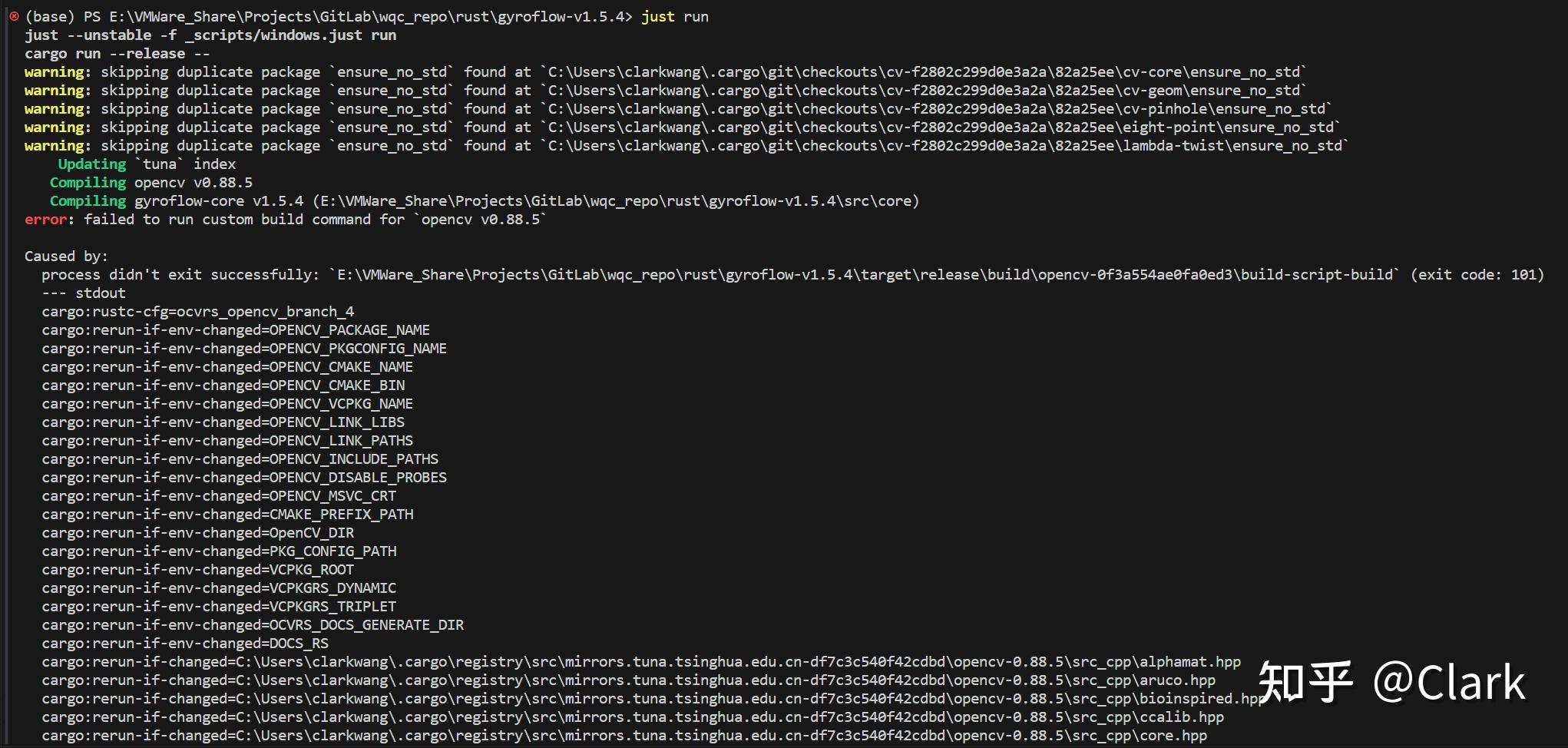Click the "just run" command at the prompt
The width and height of the screenshot is (1568, 748).
point(675,16)
